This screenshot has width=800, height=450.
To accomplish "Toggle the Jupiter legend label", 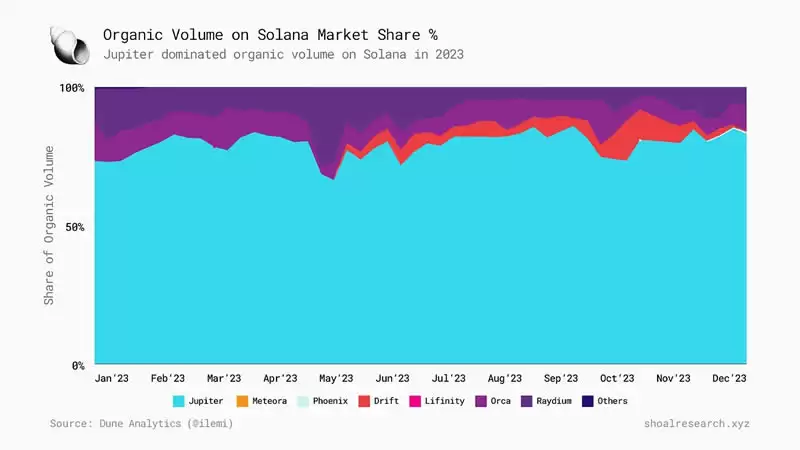I will tap(206, 401).
